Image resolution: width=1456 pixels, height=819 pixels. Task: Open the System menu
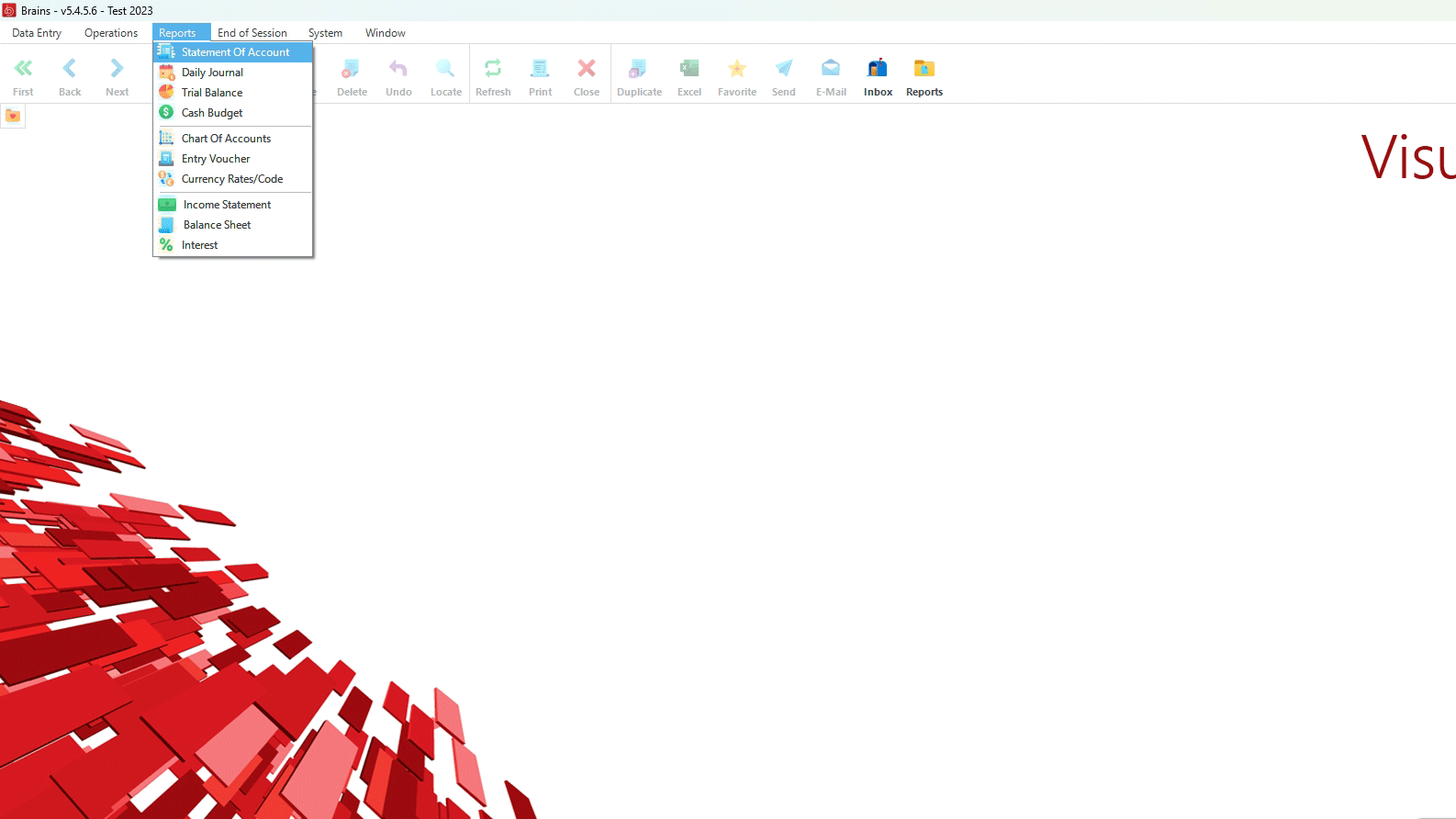click(325, 33)
